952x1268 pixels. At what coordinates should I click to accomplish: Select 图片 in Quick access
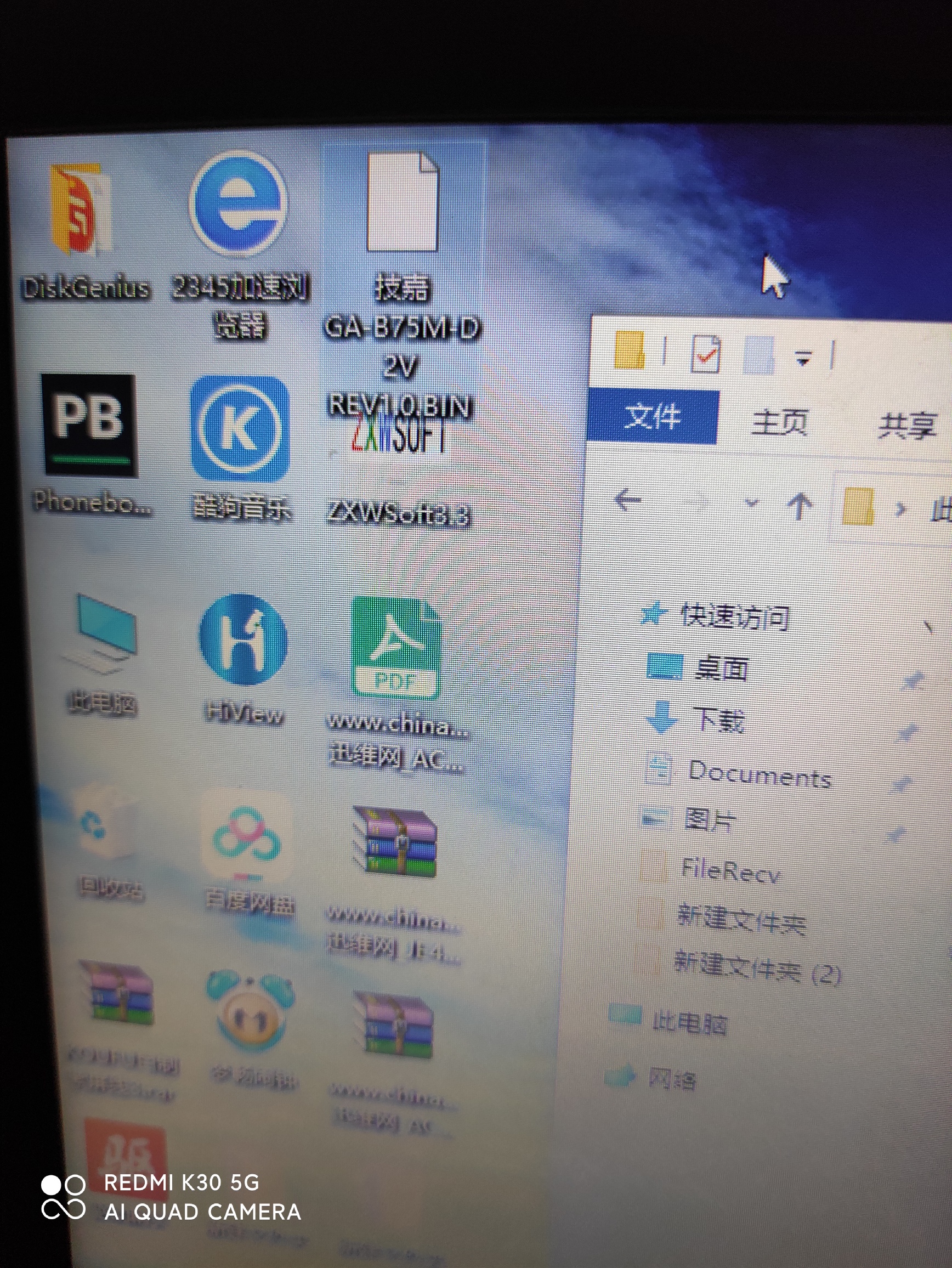point(710,820)
